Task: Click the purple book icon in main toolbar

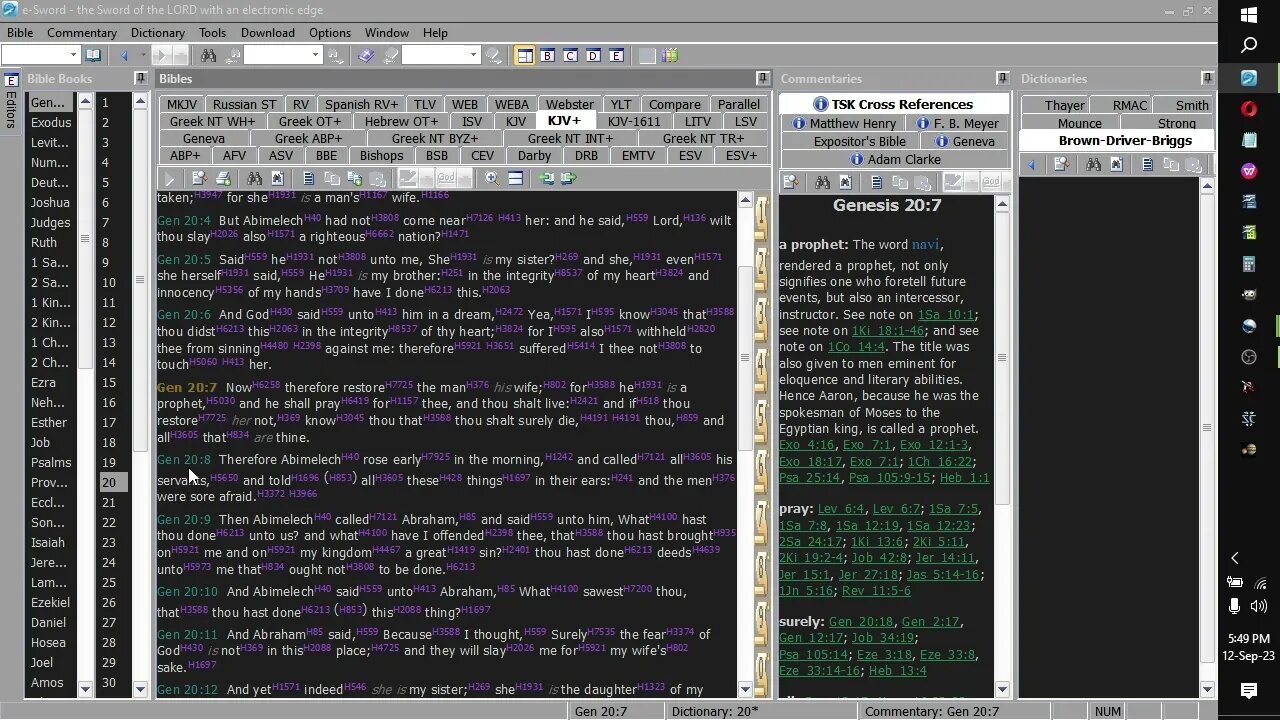Action: click(x=367, y=56)
